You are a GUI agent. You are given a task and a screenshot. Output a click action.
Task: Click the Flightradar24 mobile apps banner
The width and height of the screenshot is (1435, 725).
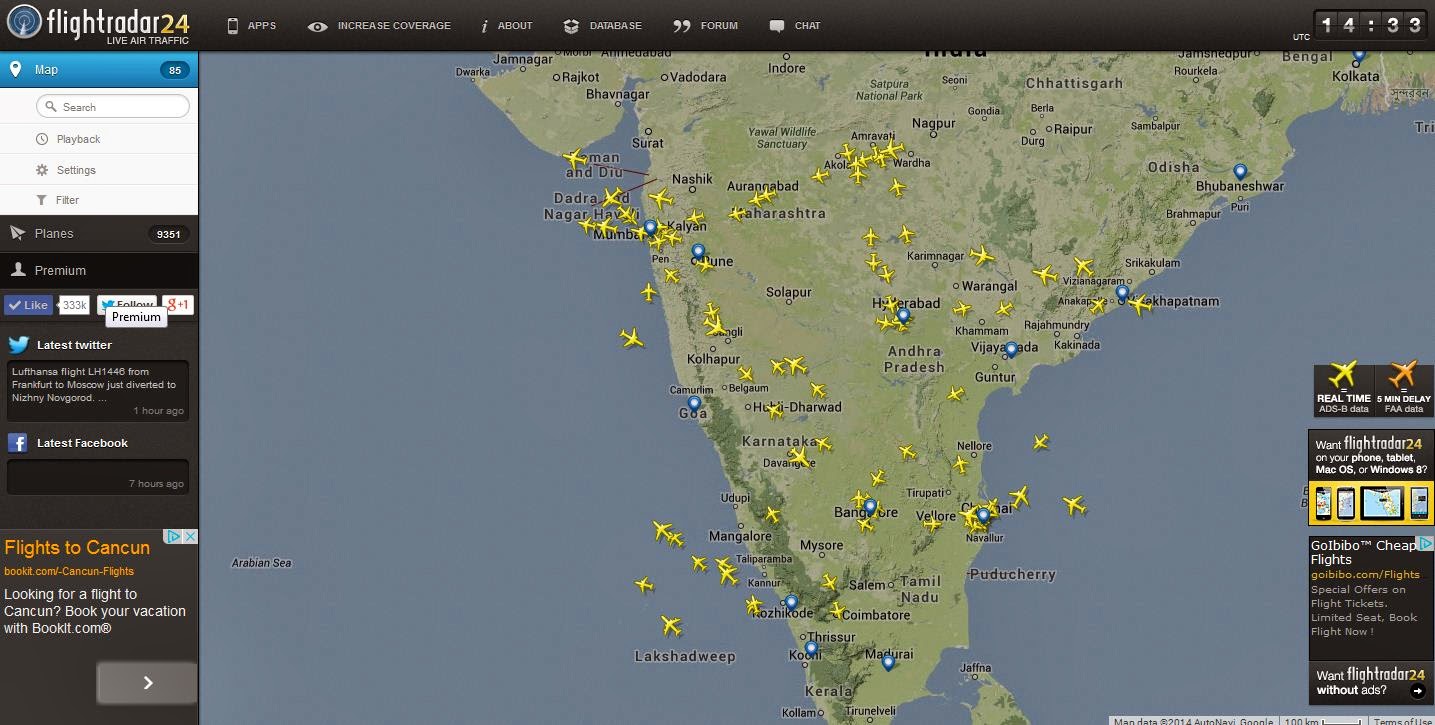tap(1371, 478)
